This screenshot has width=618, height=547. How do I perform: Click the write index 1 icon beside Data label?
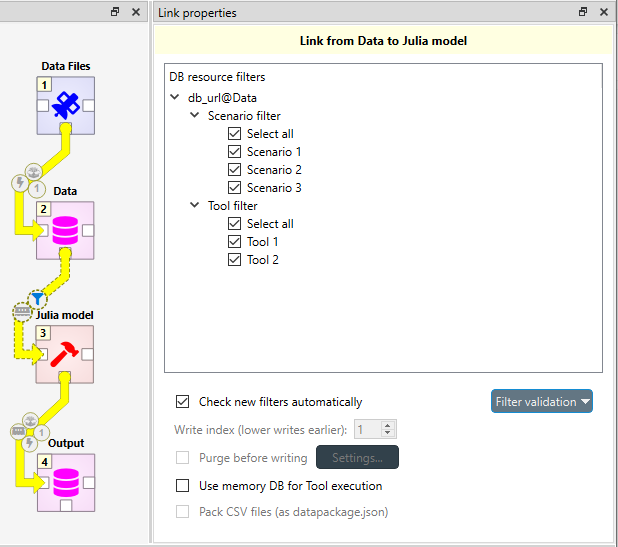click(x=37, y=189)
